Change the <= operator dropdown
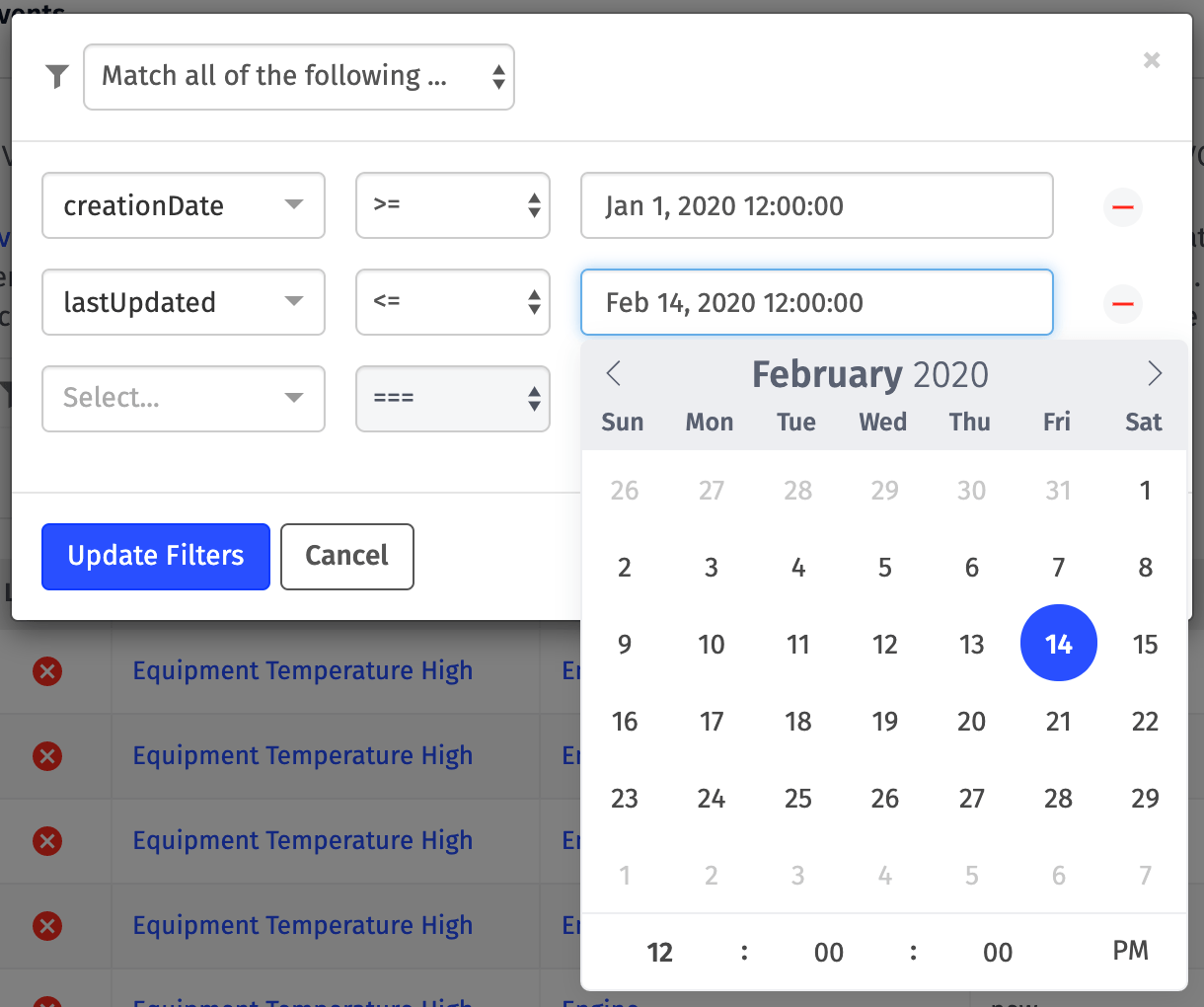 click(453, 302)
